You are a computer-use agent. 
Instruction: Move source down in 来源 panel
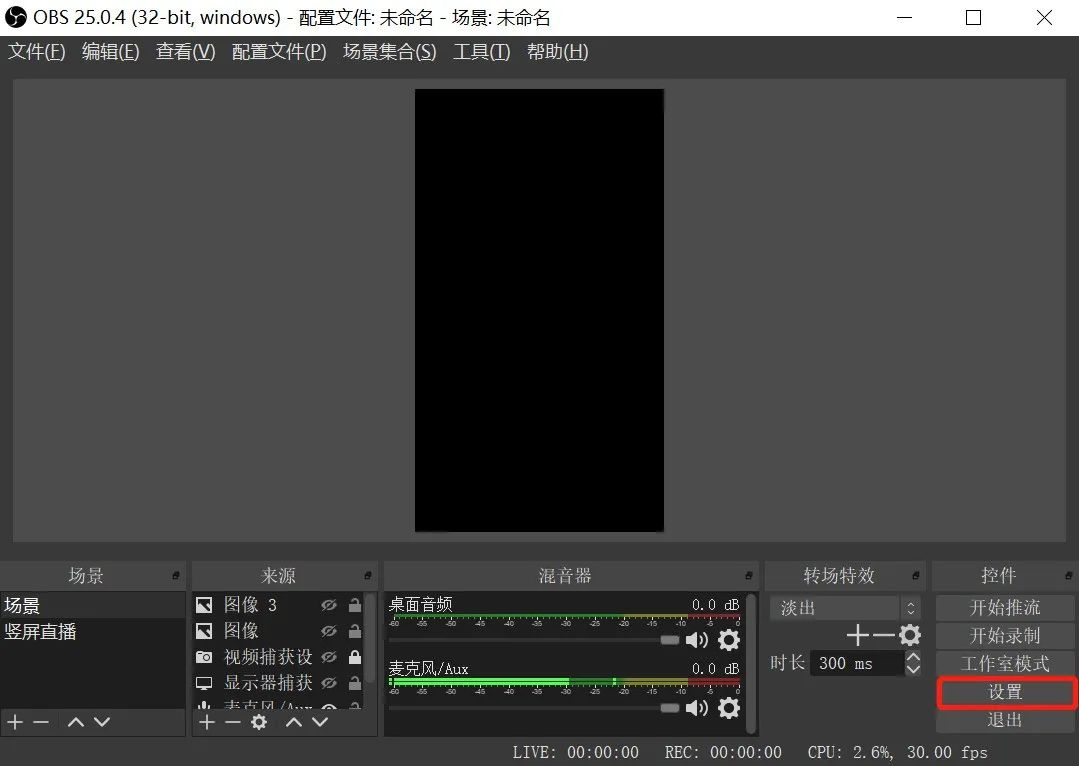320,722
